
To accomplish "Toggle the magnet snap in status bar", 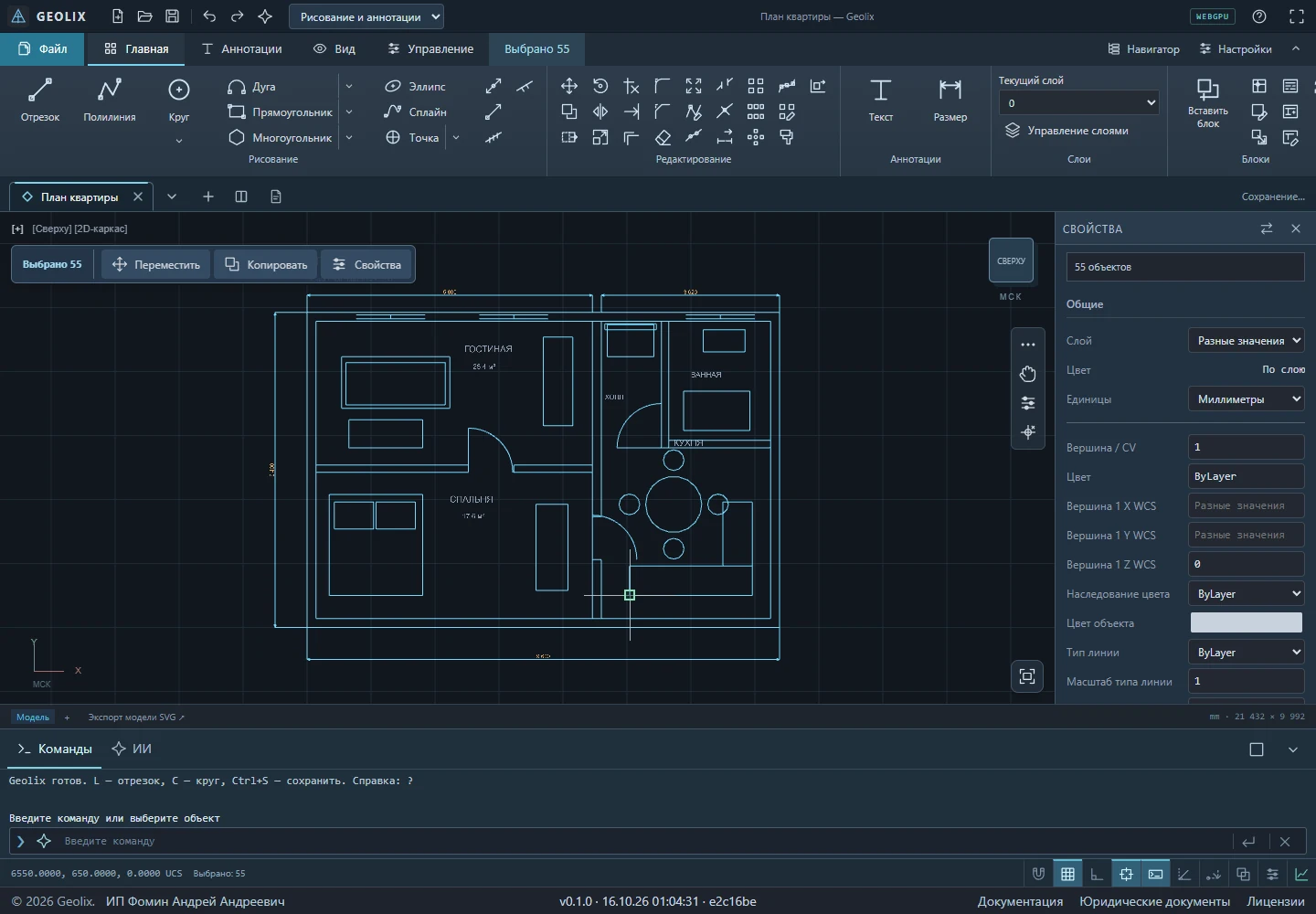I will coord(1038,874).
